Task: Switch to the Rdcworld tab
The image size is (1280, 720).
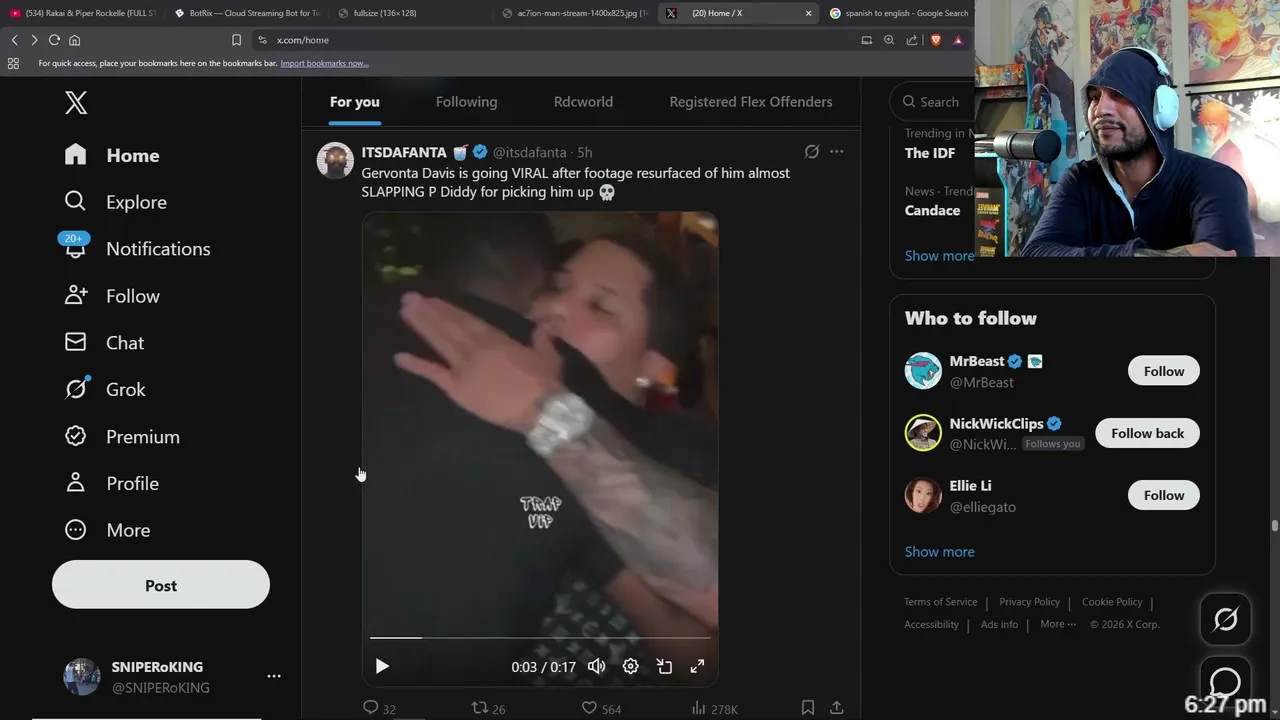Action: pos(583,102)
